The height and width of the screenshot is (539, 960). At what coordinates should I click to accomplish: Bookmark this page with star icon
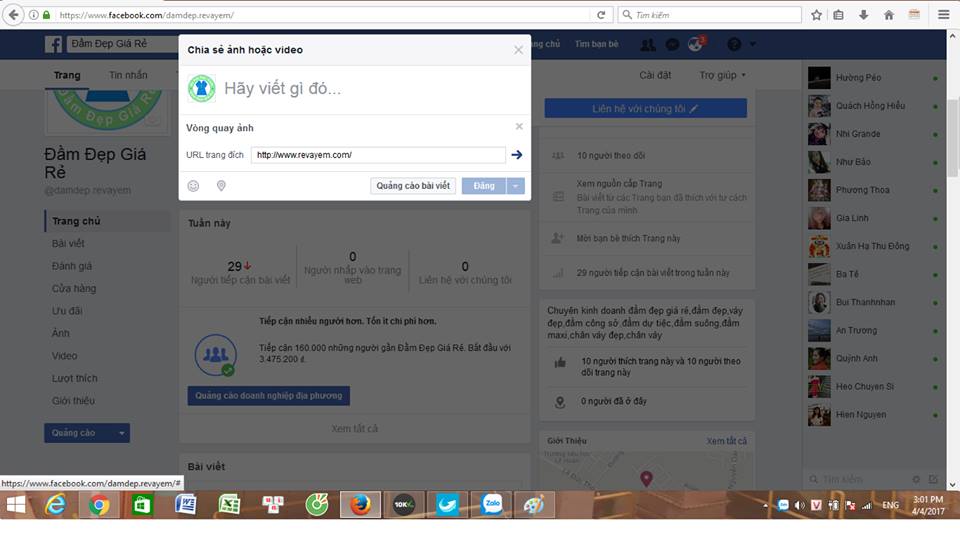point(816,15)
